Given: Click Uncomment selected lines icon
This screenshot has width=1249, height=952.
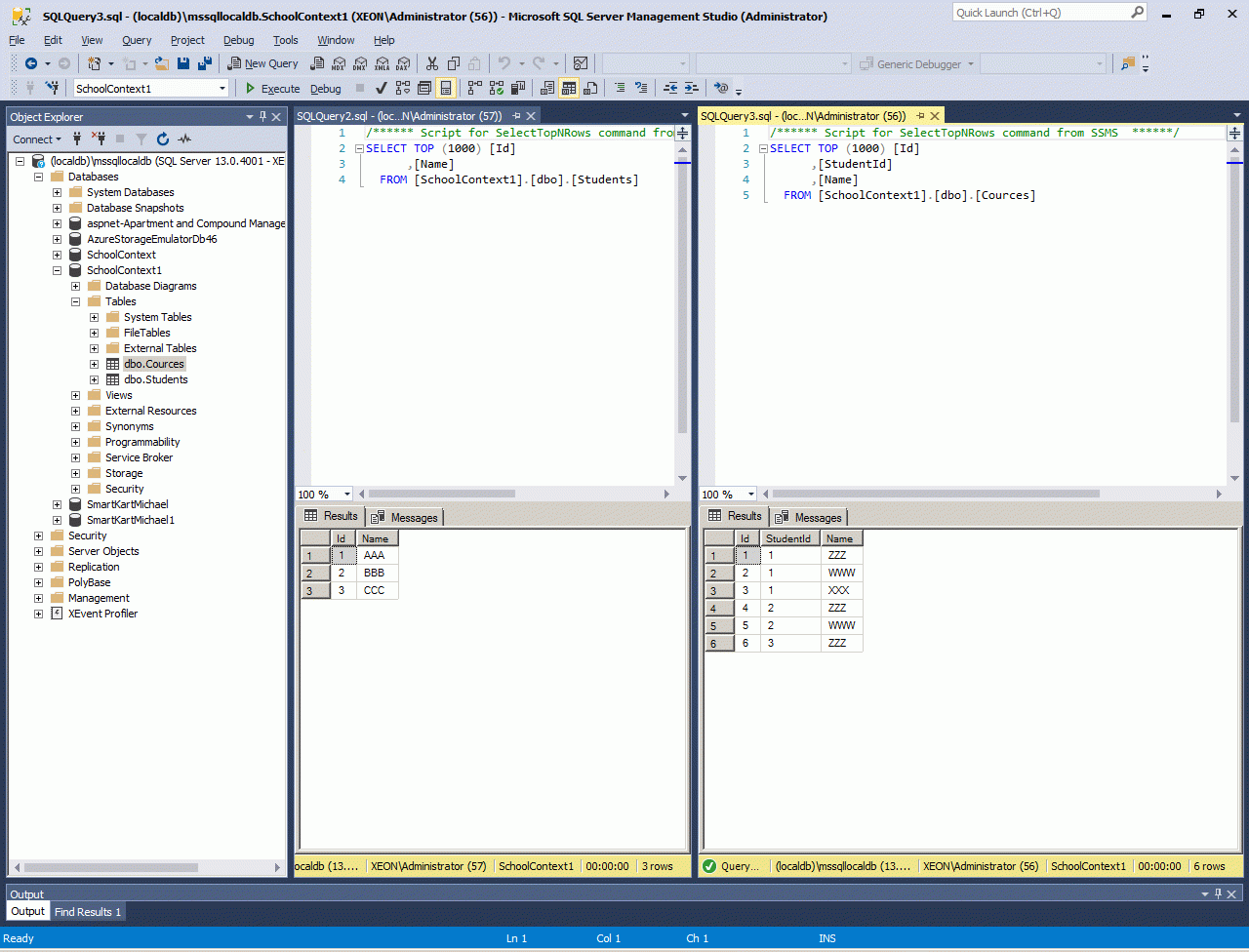Looking at the screenshot, I should point(641,88).
